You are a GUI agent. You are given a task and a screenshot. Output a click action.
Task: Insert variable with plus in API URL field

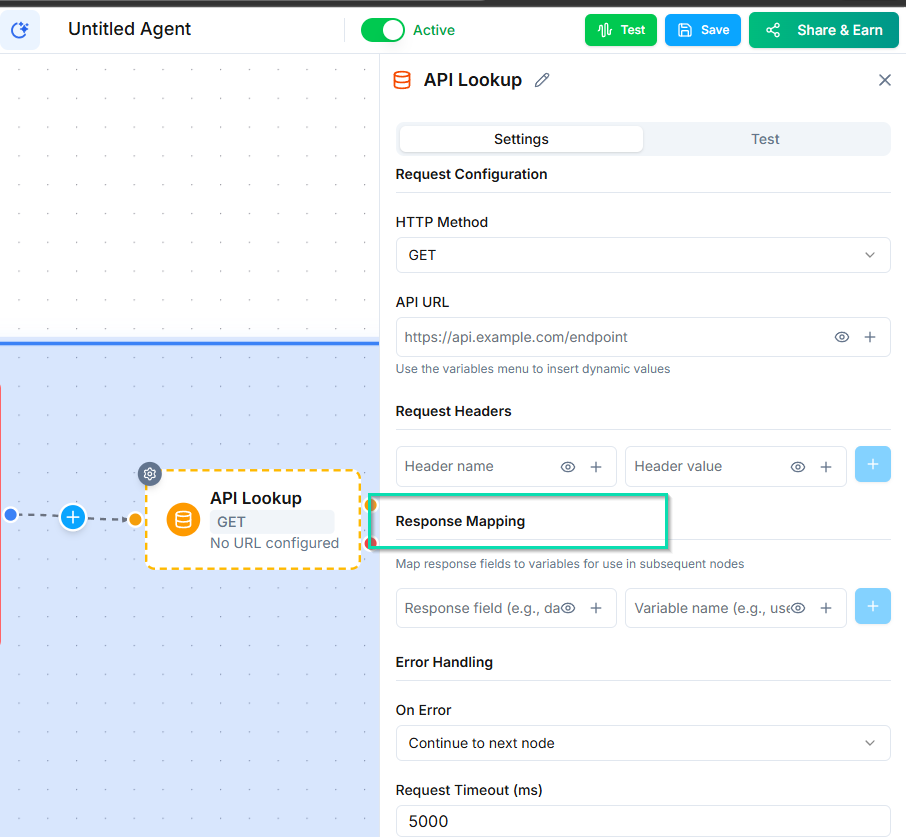pos(870,337)
